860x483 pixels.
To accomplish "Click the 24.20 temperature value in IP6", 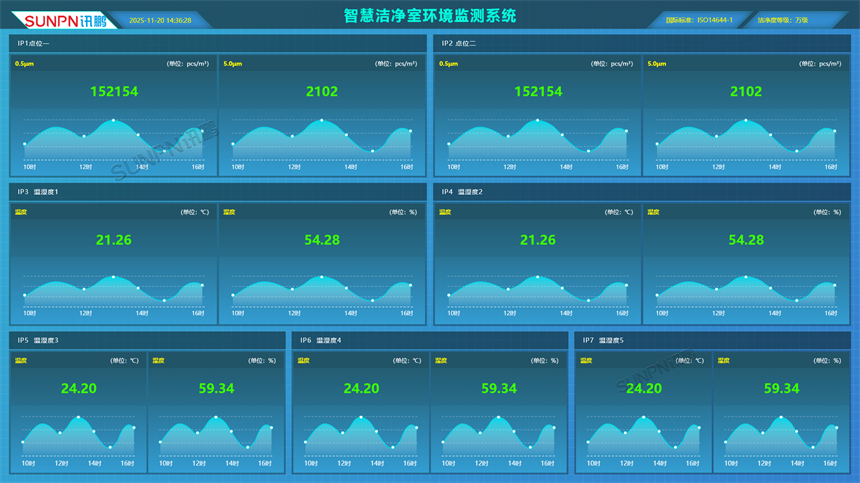I will pyautogui.click(x=361, y=388).
